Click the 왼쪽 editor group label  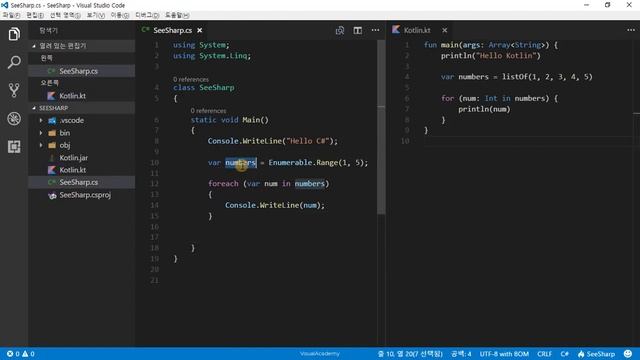coord(47,58)
